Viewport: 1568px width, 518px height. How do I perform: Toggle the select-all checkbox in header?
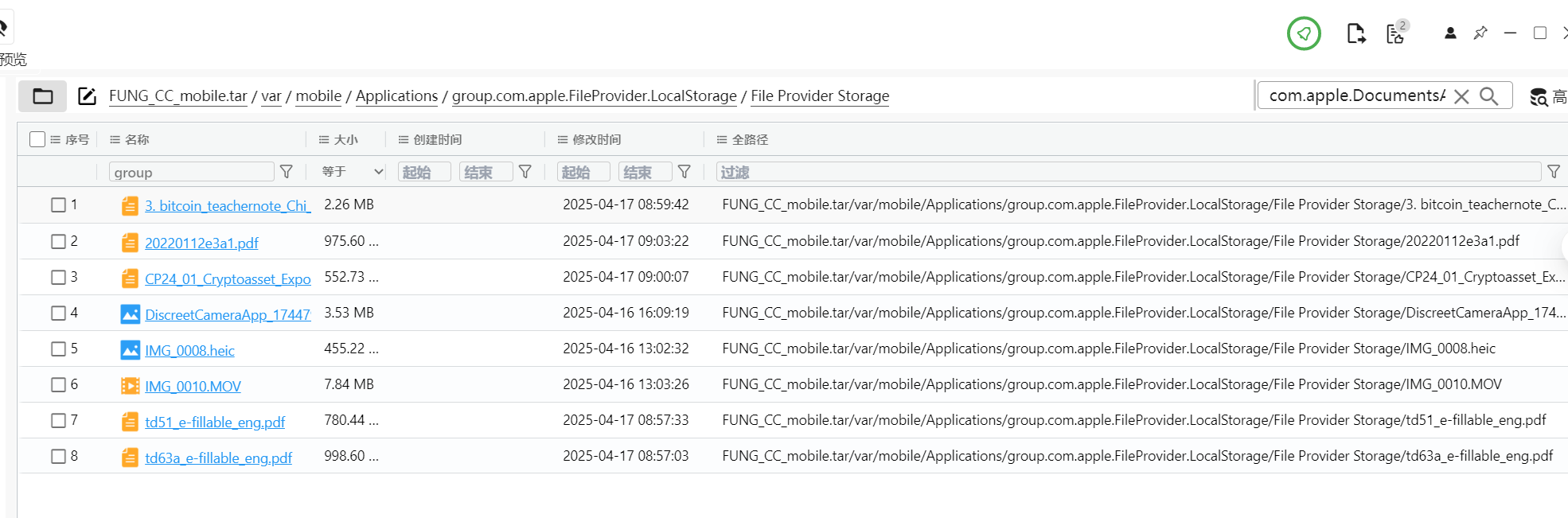(x=37, y=139)
